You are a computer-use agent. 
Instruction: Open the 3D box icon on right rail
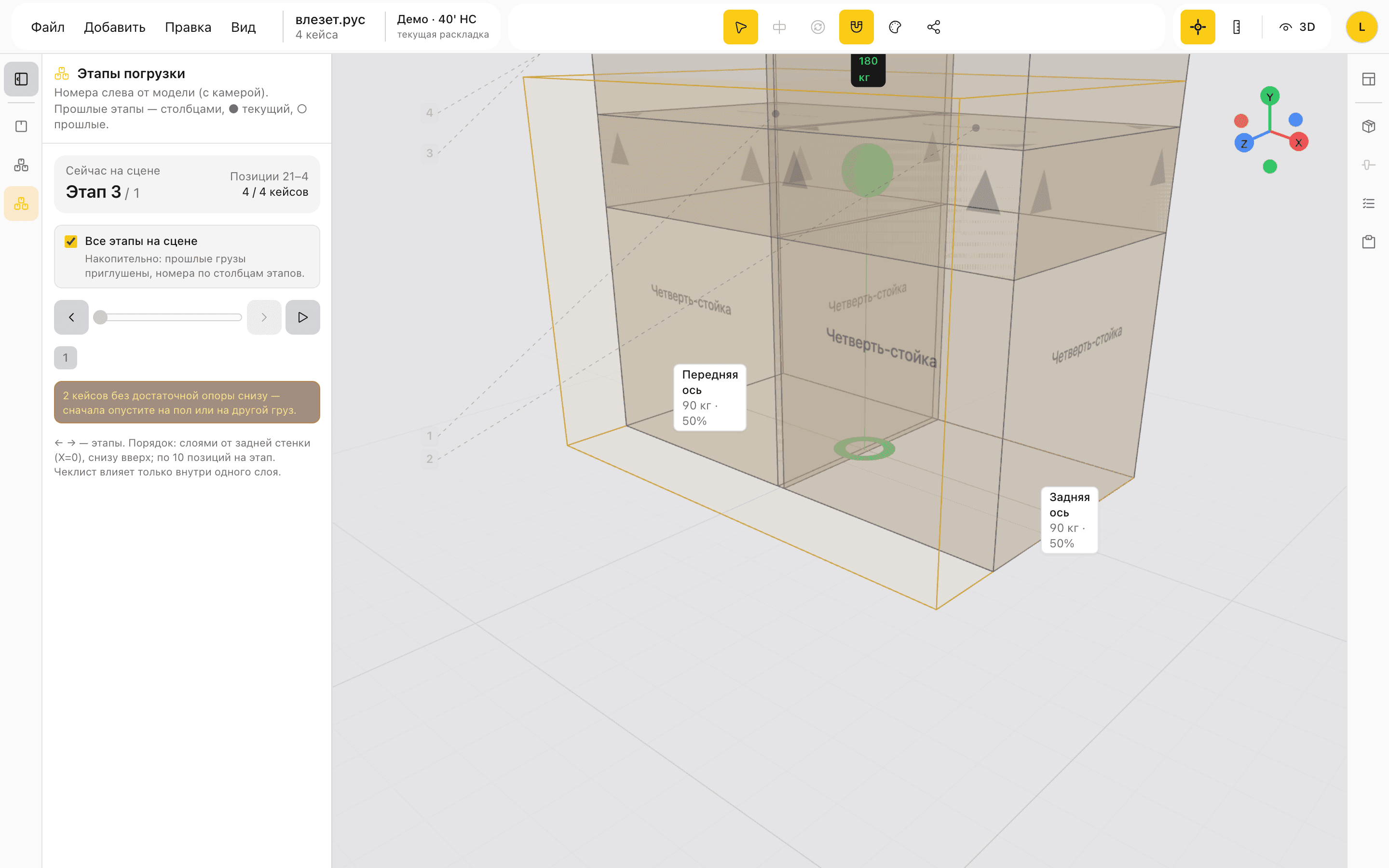click(x=1368, y=126)
